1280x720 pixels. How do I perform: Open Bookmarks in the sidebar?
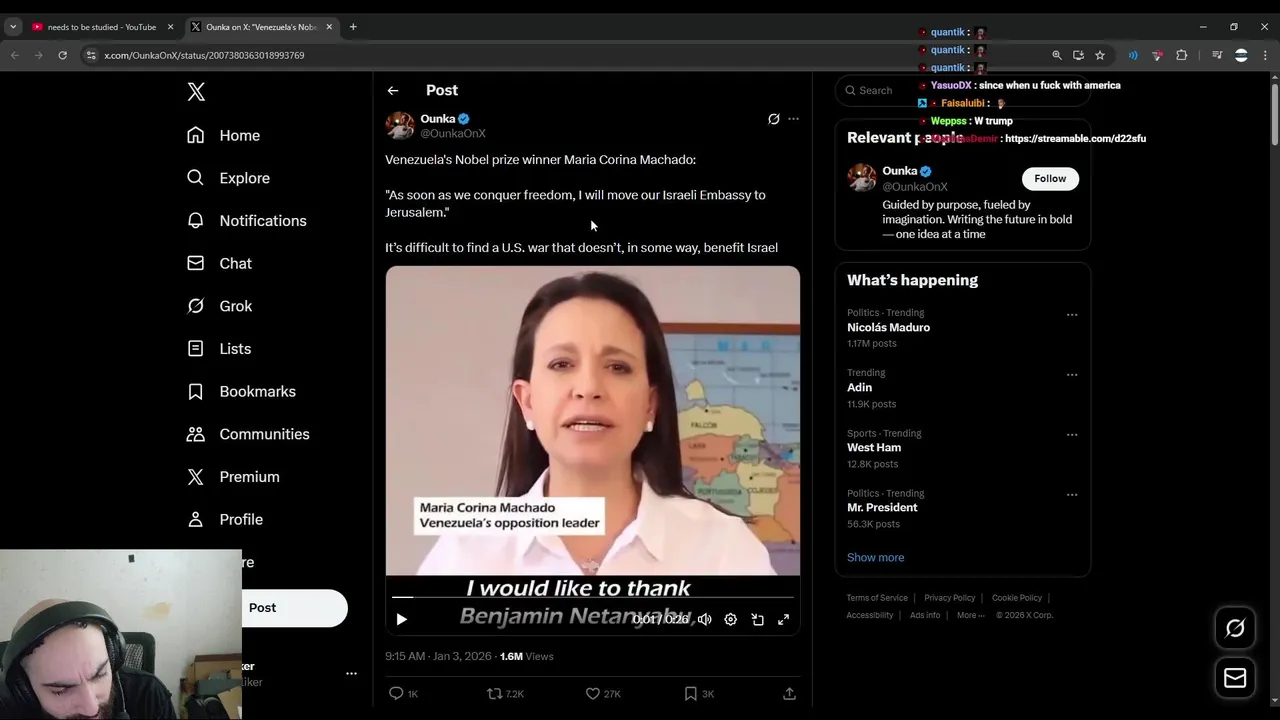click(242, 392)
